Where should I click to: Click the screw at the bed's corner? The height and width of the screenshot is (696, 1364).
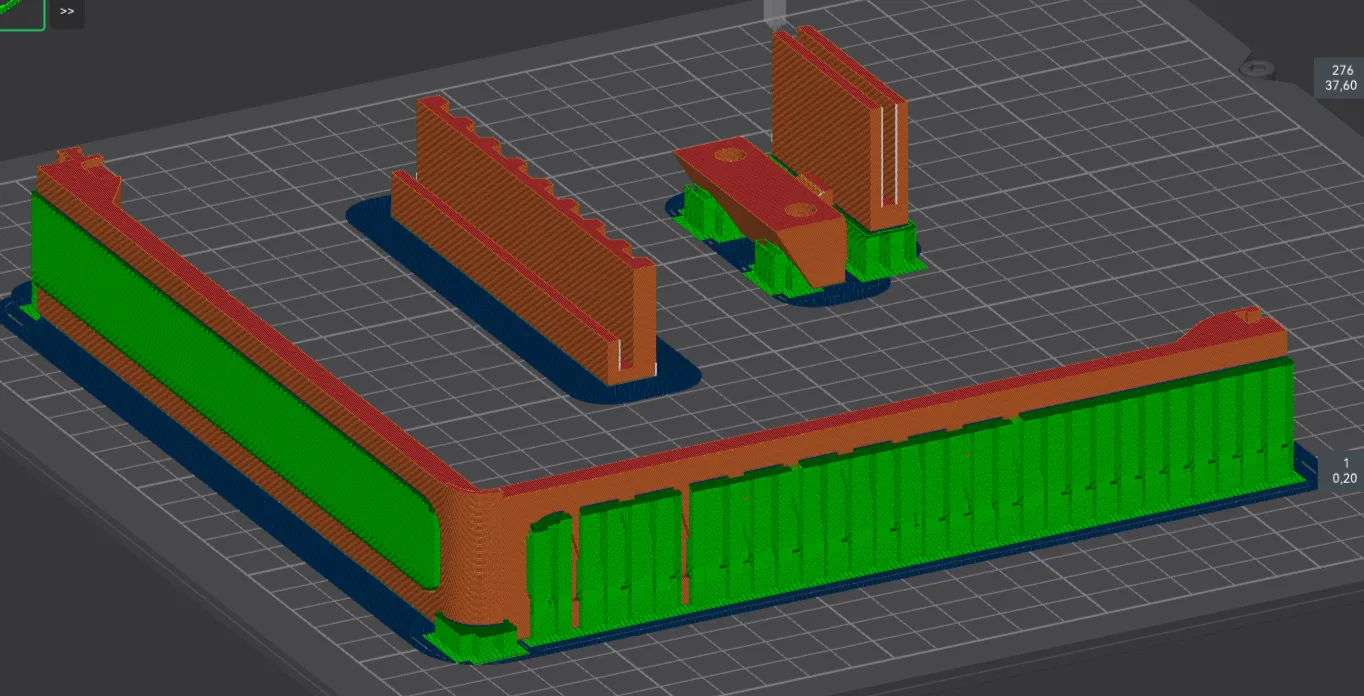point(1257,68)
